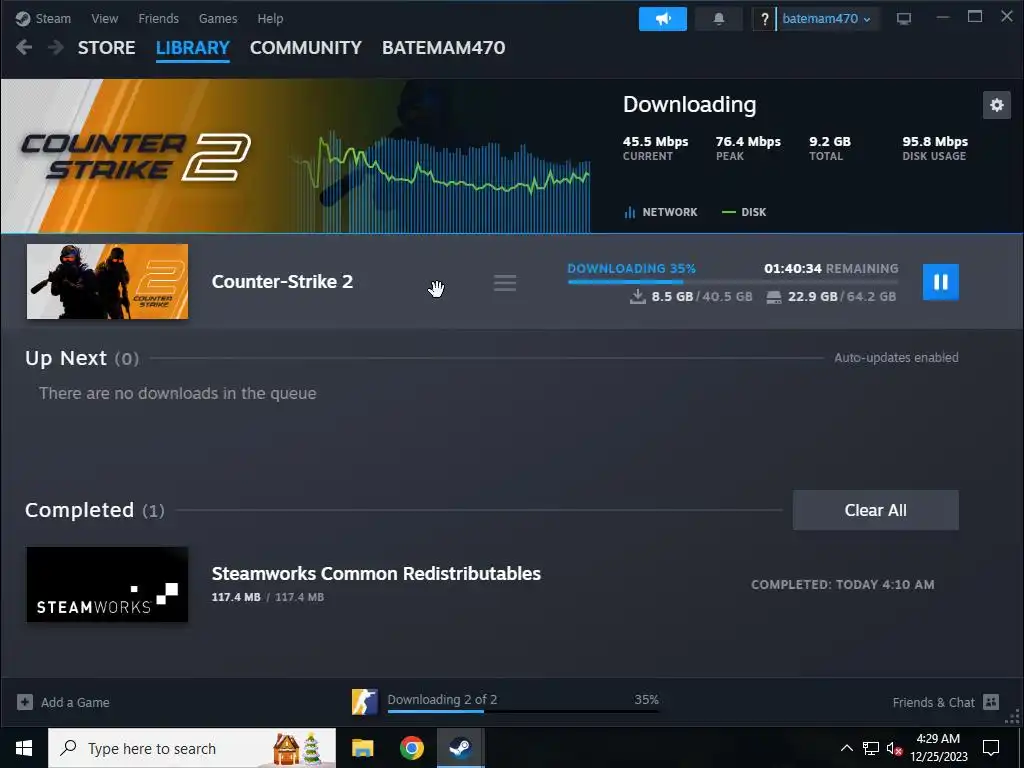Click COMPLETED: TODAY 4:10 AM text

842,584
